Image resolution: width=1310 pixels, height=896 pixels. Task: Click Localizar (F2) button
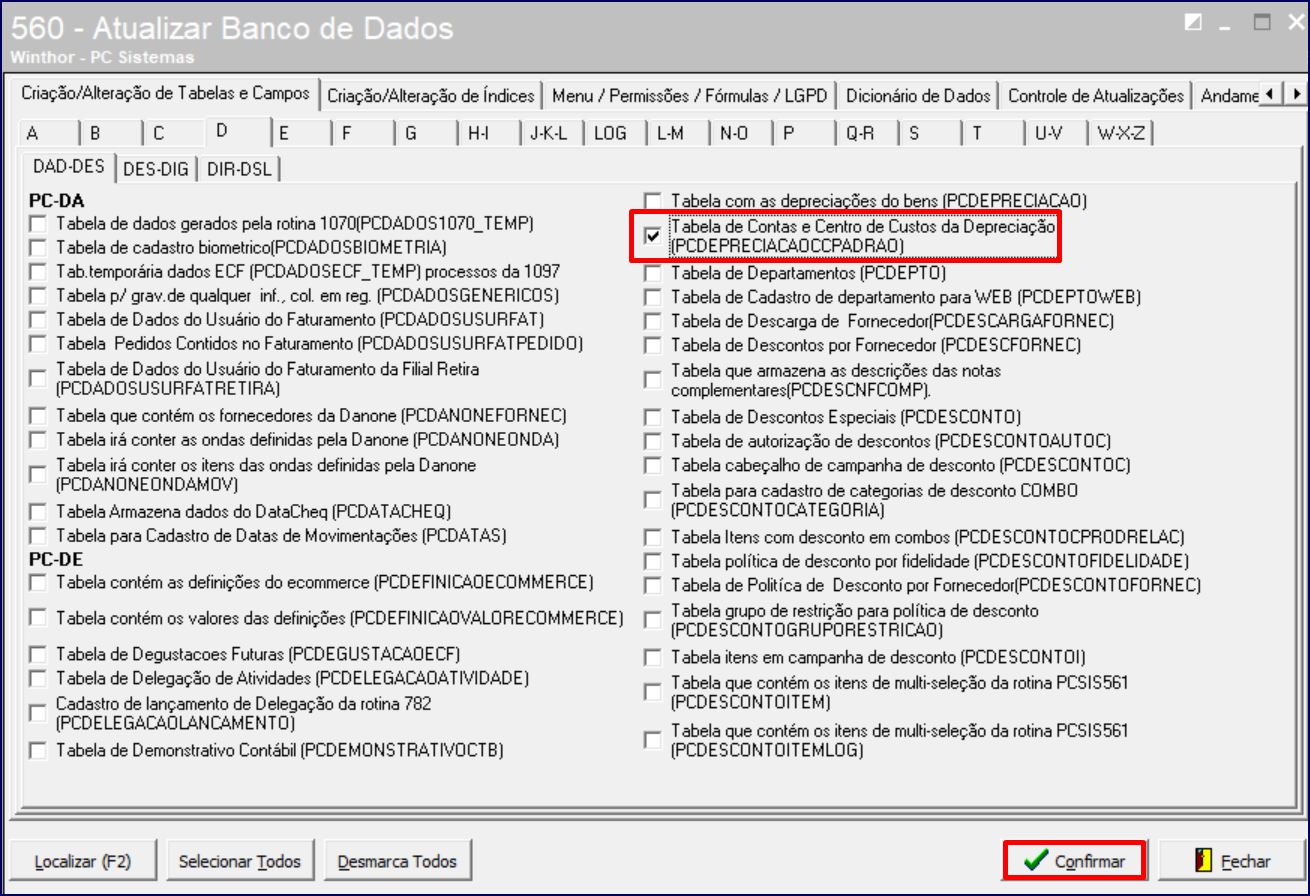[x=83, y=861]
